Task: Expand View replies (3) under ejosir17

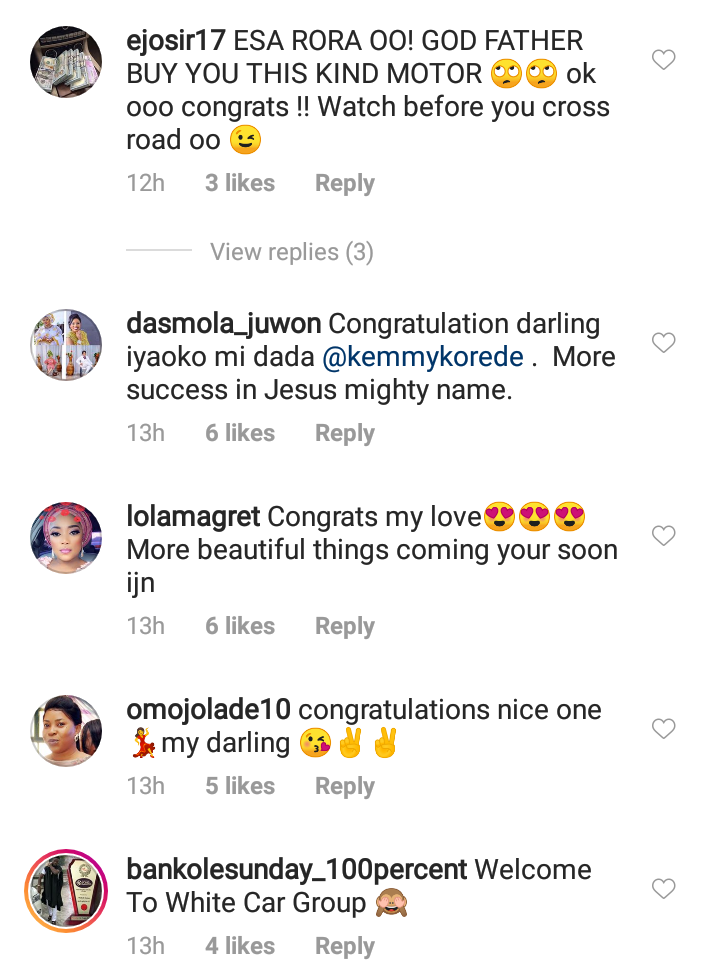Action: pyautogui.click(x=291, y=251)
